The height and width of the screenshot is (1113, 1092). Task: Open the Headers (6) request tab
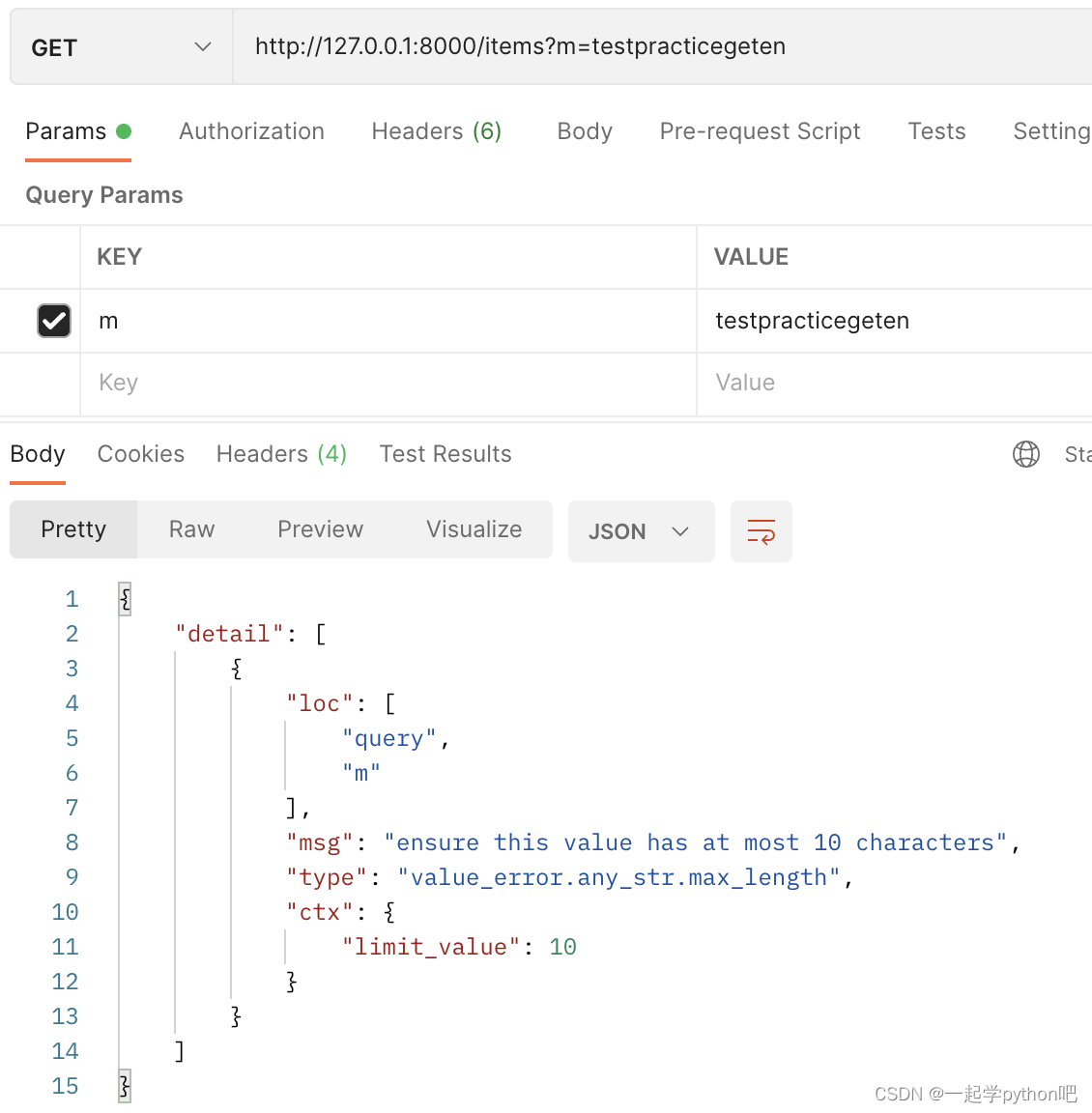tap(436, 131)
